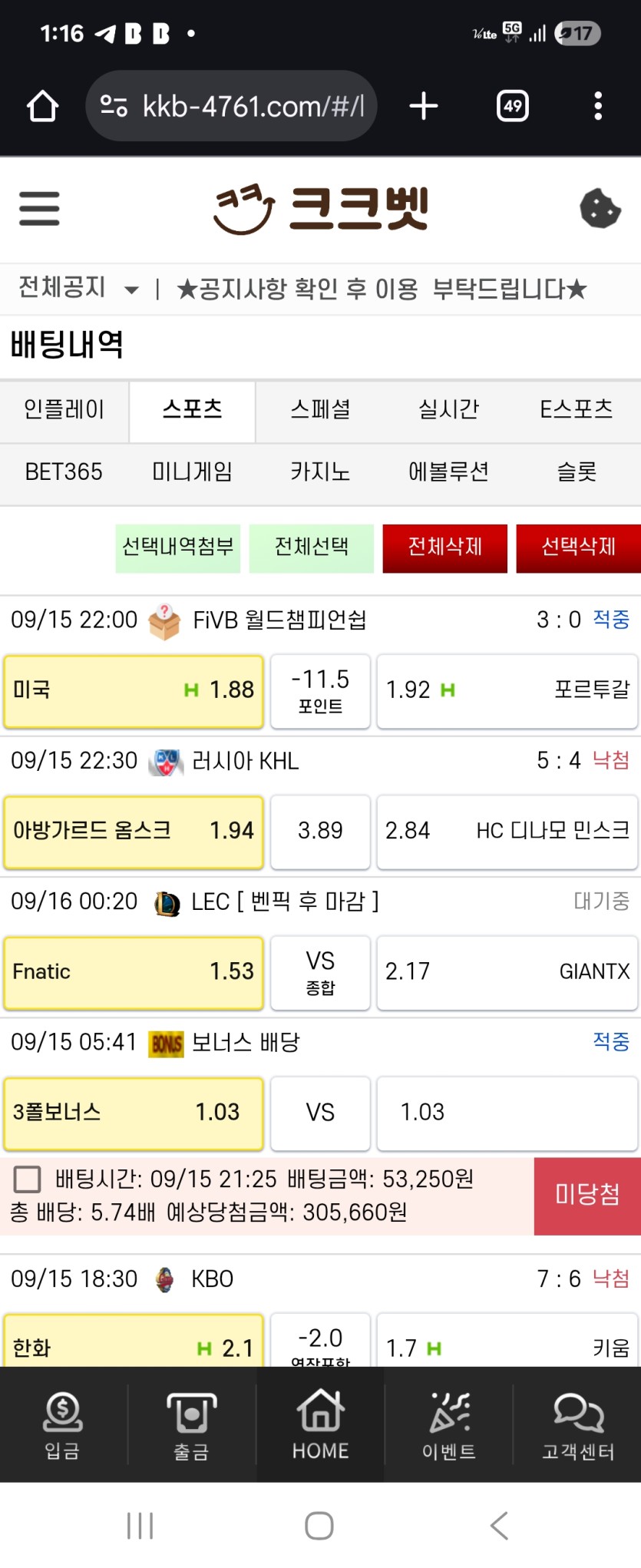Screen dimensions: 641x1568
Task: Open the withdrawal (출금) icon
Action: coord(191,1425)
